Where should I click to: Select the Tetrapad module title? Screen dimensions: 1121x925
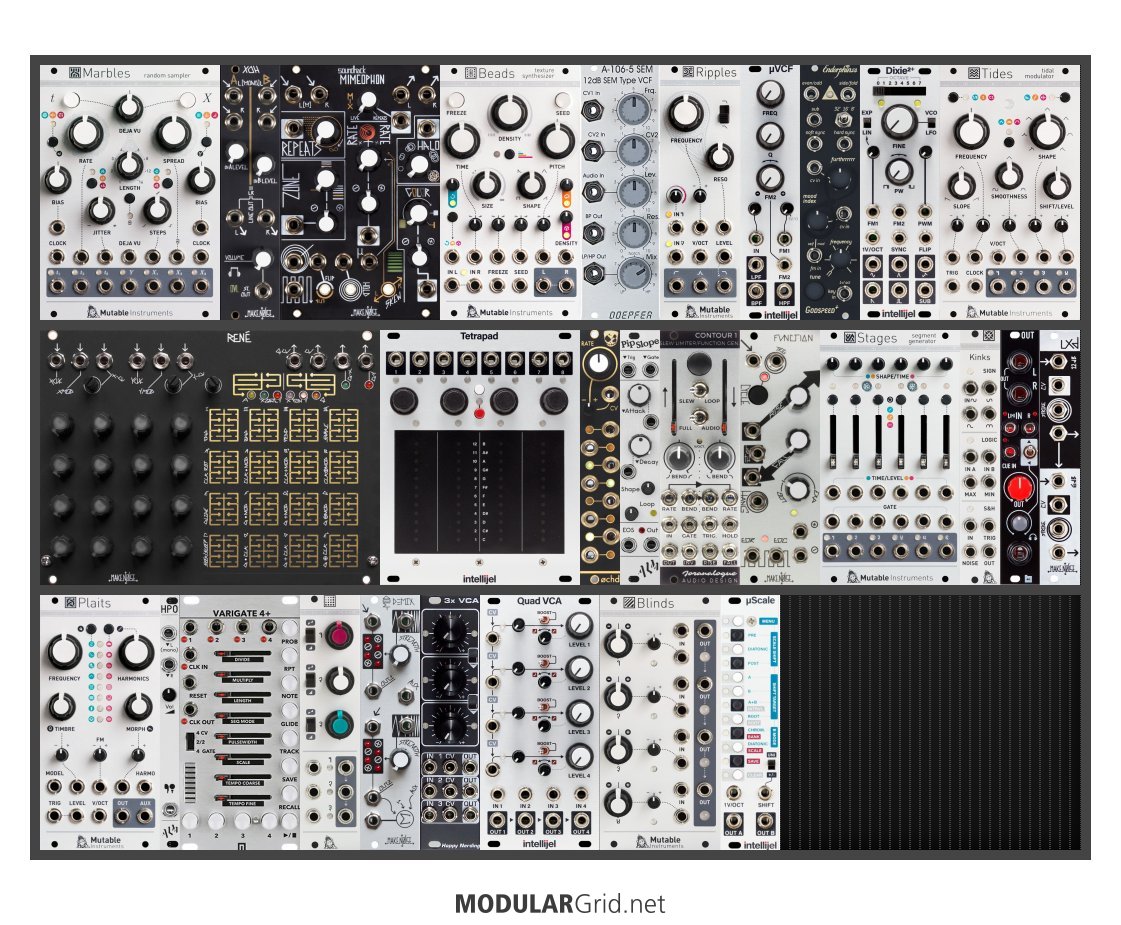(479, 337)
